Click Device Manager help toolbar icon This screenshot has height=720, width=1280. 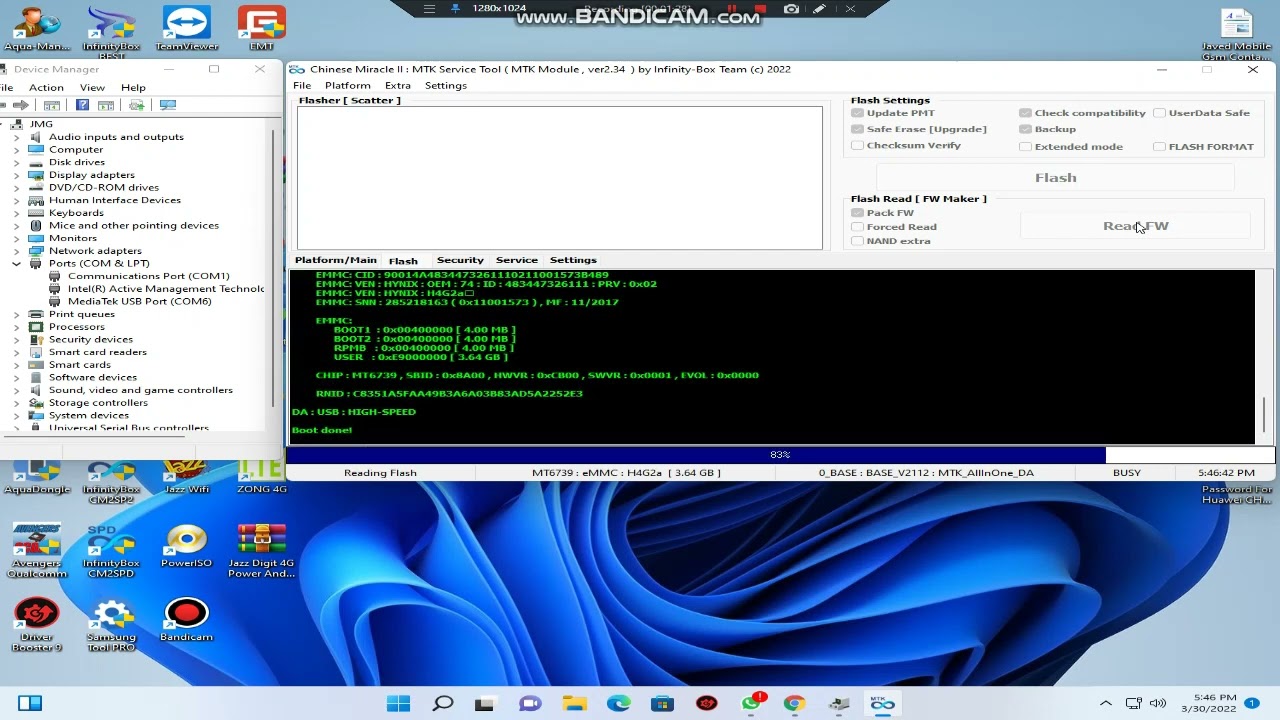pos(82,105)
